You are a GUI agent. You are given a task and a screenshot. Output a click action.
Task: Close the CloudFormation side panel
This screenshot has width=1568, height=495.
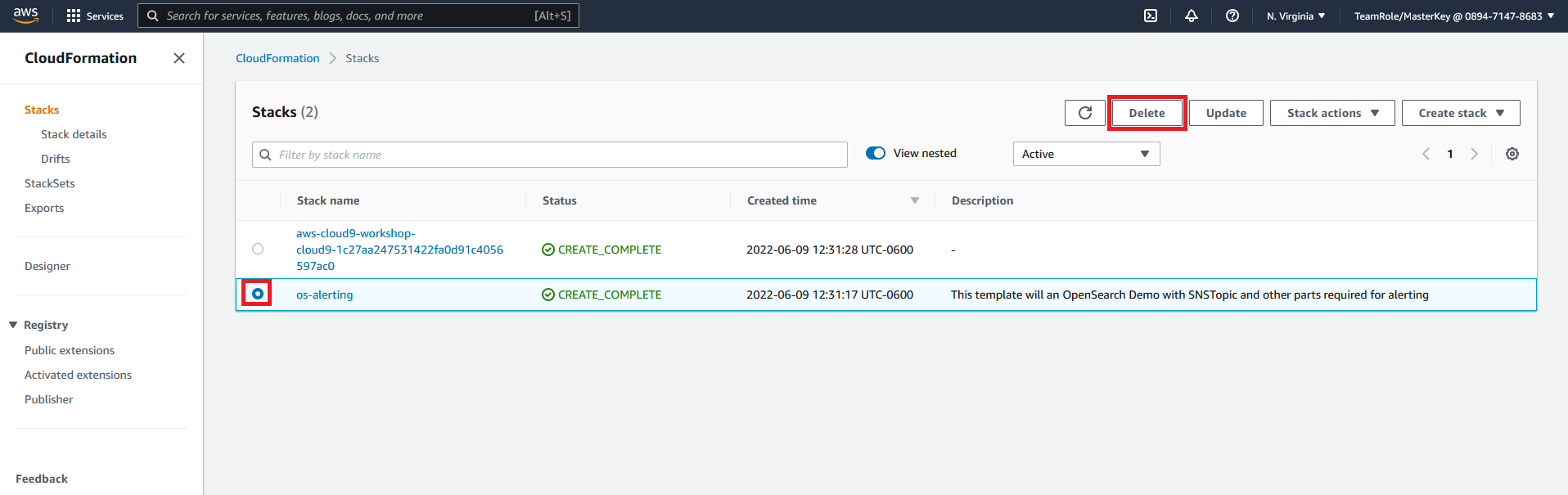tap(179, 58)
